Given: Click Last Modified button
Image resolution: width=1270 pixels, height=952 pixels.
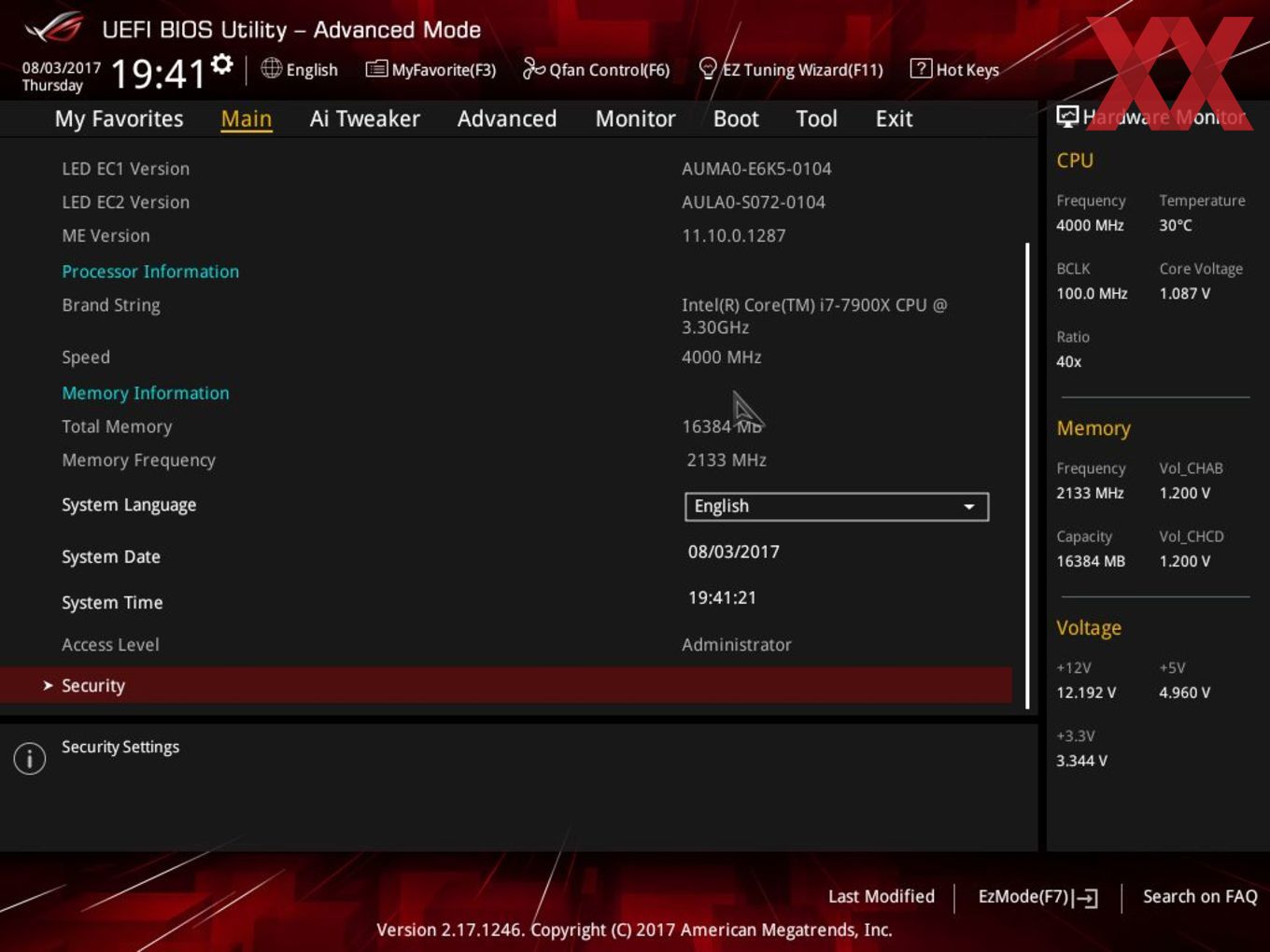Looking at the screenshot, I should click(882, 896).
